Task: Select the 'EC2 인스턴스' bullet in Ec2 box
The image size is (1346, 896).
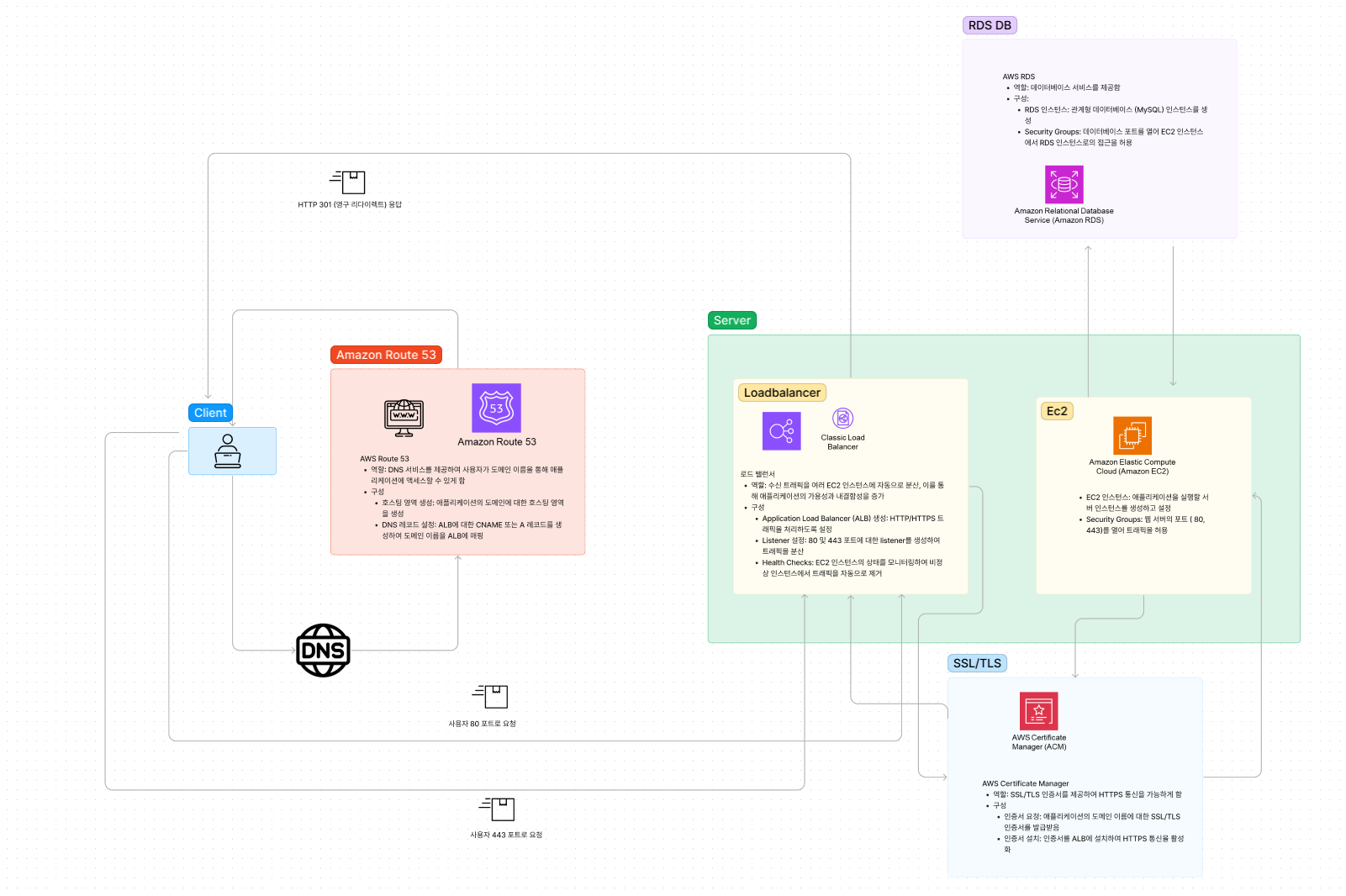Action: coord(1147,503)
